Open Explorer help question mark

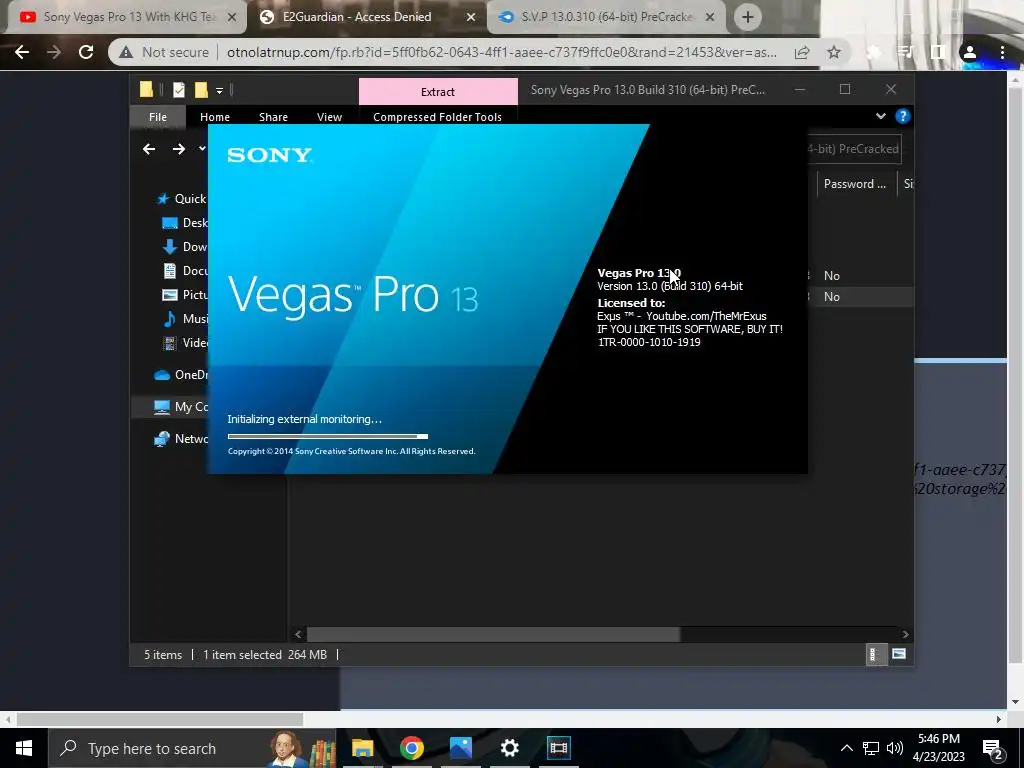click(x=903, y=116)
